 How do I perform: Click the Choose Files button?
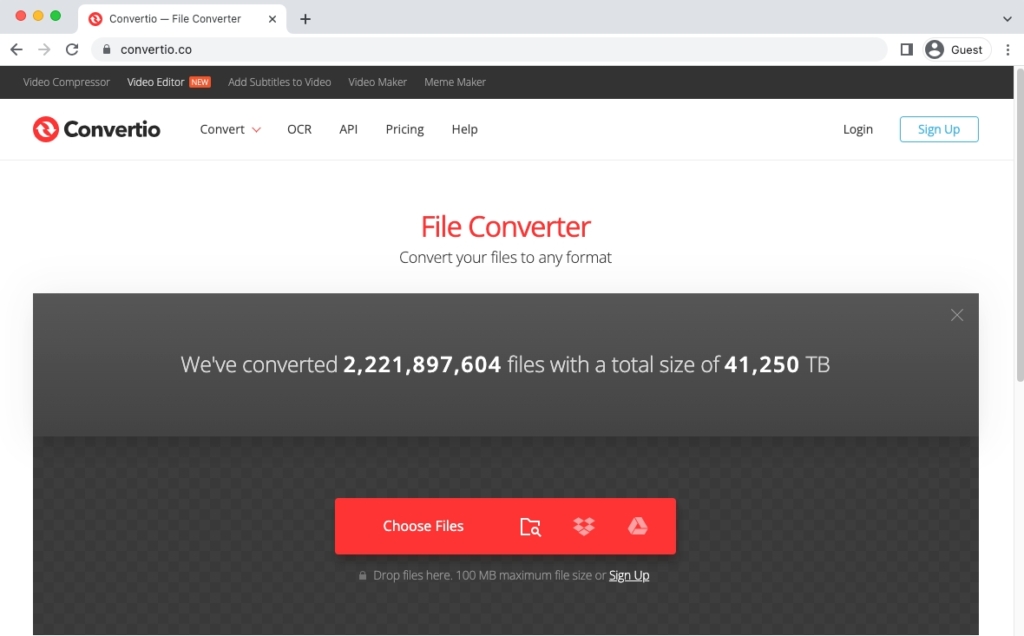click(423, 527)
